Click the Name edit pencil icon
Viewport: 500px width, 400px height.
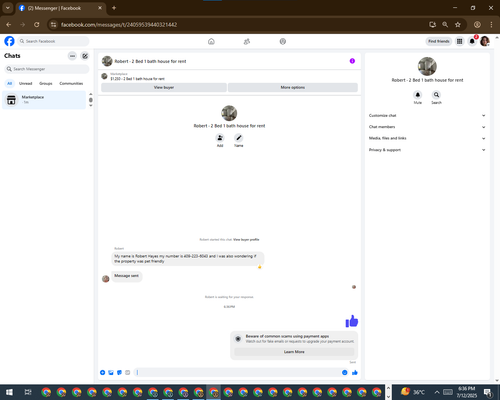(x=239, y=138)
